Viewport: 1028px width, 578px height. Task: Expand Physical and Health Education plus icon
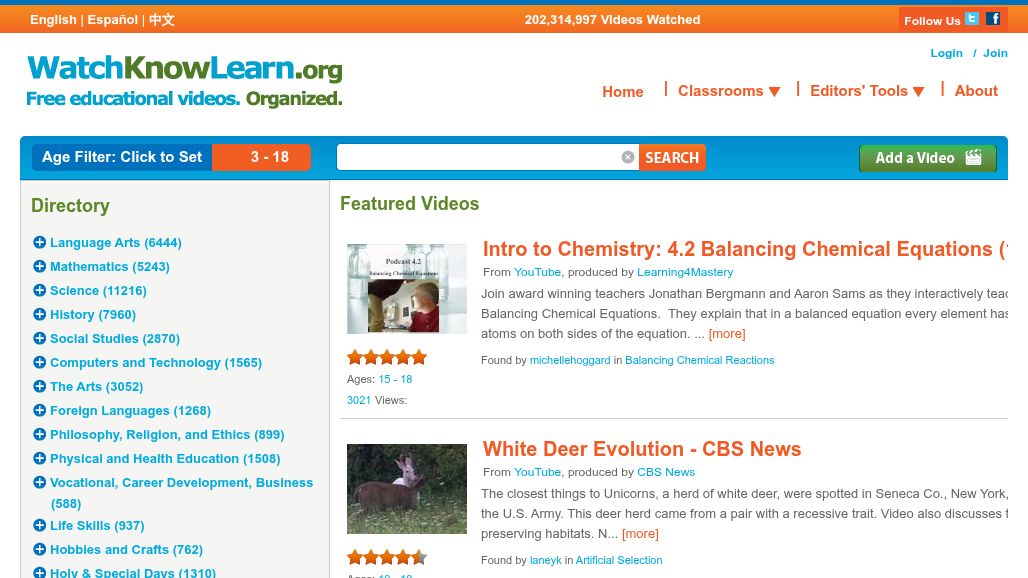point(39,458)
